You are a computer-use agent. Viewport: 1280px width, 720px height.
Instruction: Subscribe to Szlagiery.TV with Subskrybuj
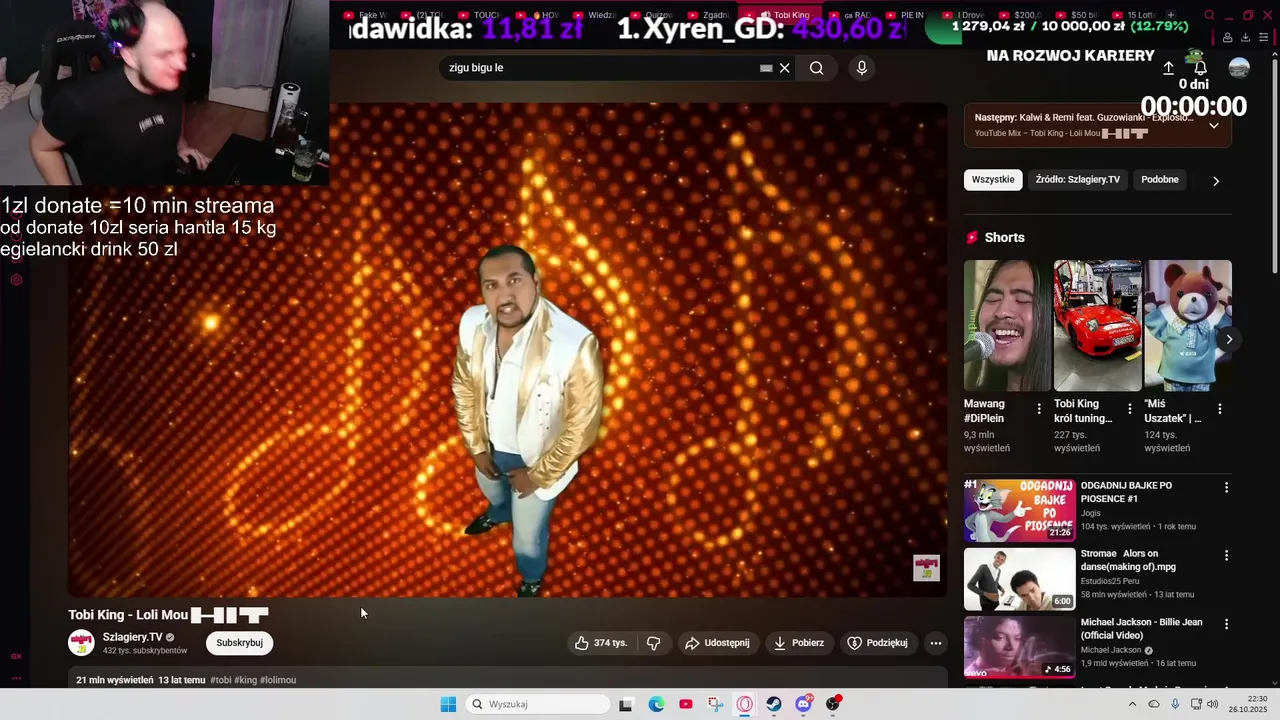click(x=240, y=643)
